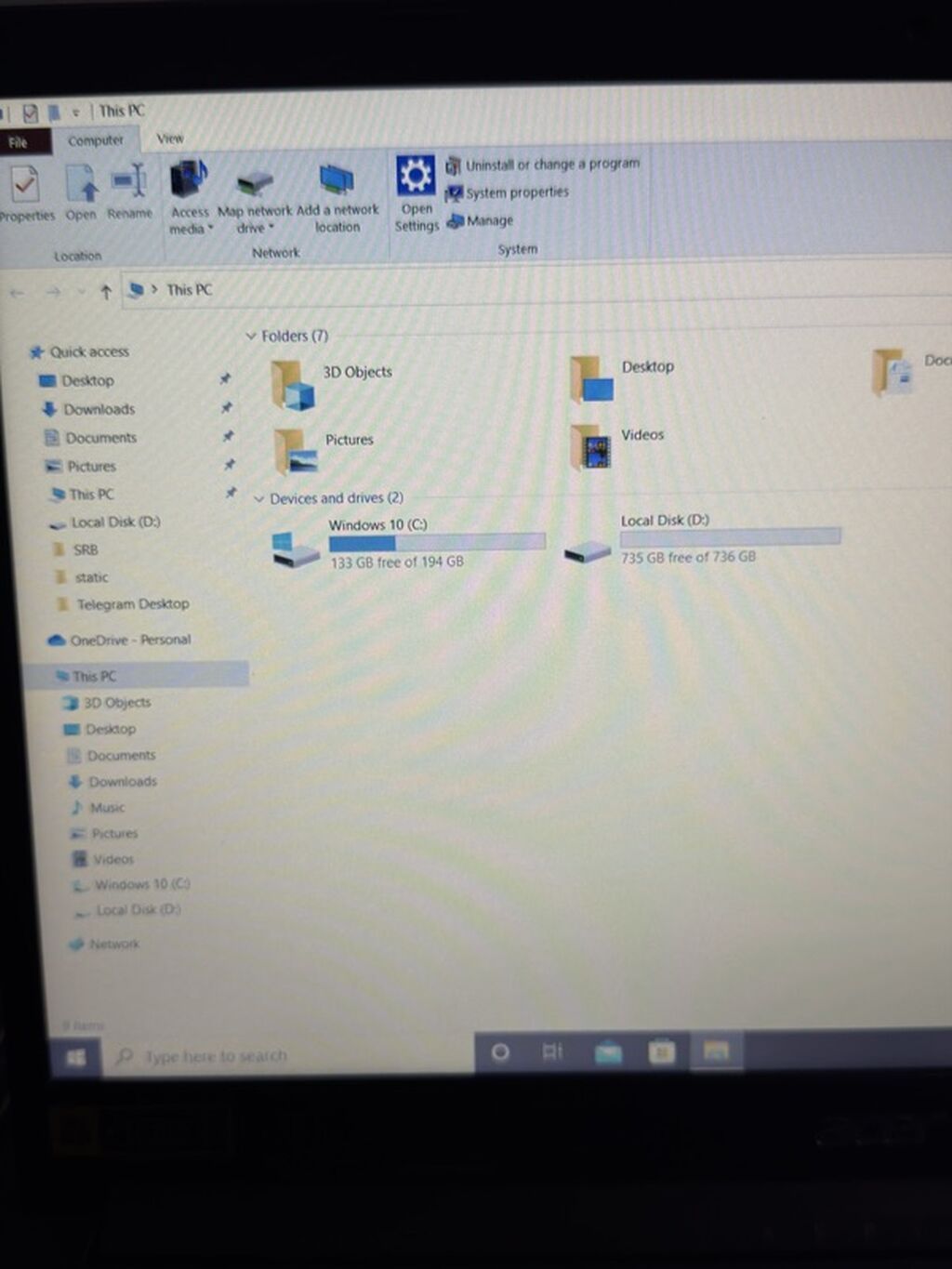This screenshot has width=952, height=1269.
Task: Expand the address bar root chevron
Action: [154, 290]
